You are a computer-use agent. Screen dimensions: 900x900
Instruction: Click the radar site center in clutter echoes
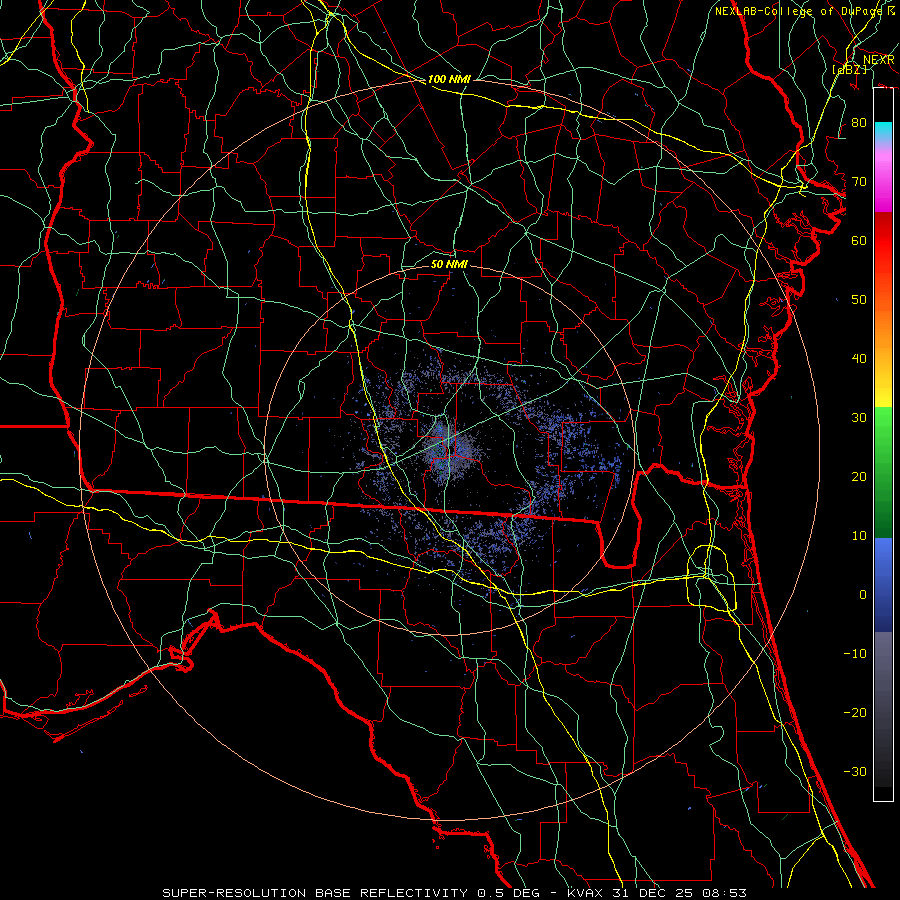tap(449, 450)
